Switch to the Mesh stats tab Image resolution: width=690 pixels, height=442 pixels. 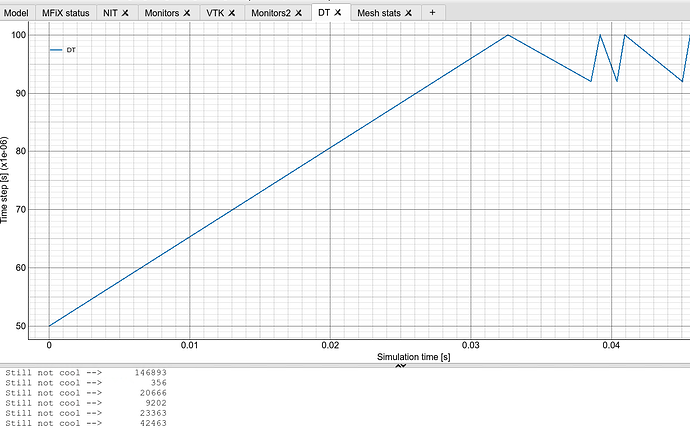click(381, 13)
